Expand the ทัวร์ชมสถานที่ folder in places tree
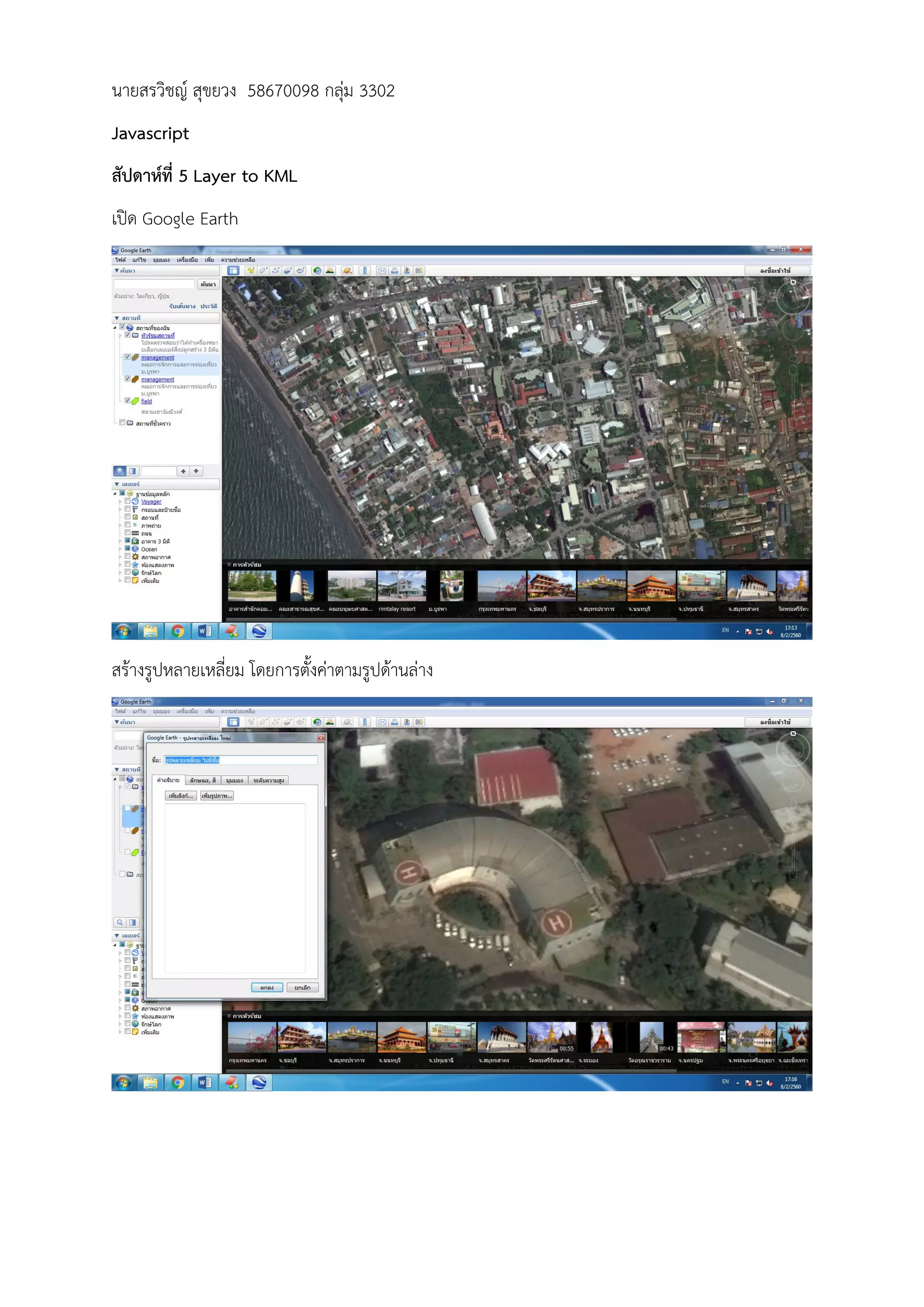 click(x=120, y=336)
